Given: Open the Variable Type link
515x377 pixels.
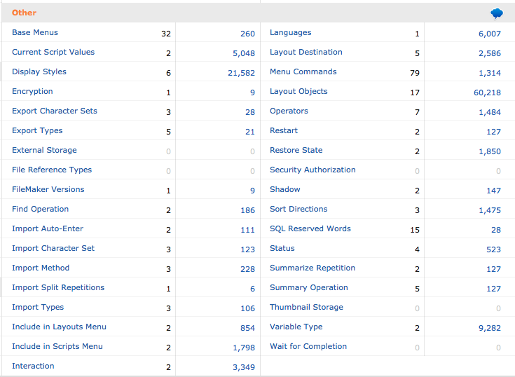Looking at the screenshot, I should coord(296,327).
